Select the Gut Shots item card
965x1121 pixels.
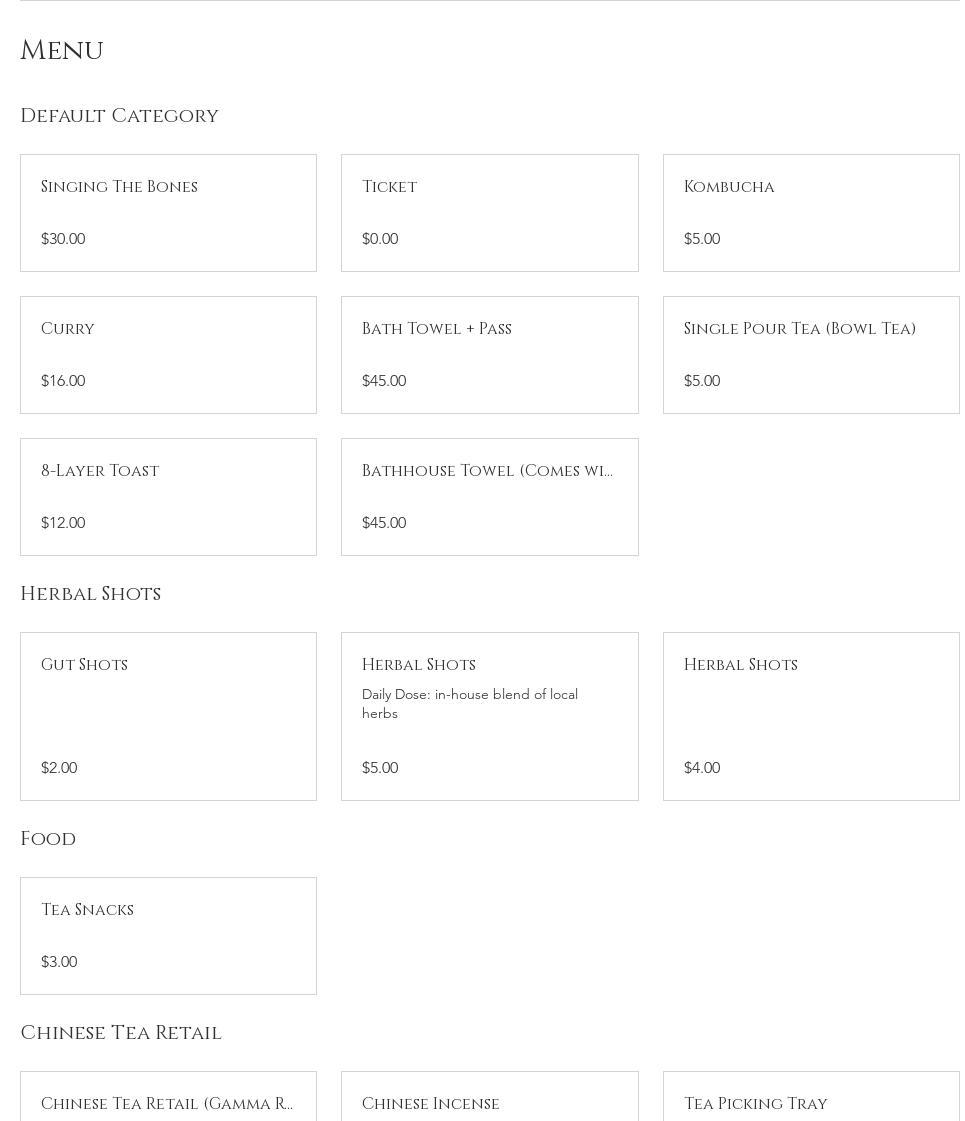pos(168,715)
